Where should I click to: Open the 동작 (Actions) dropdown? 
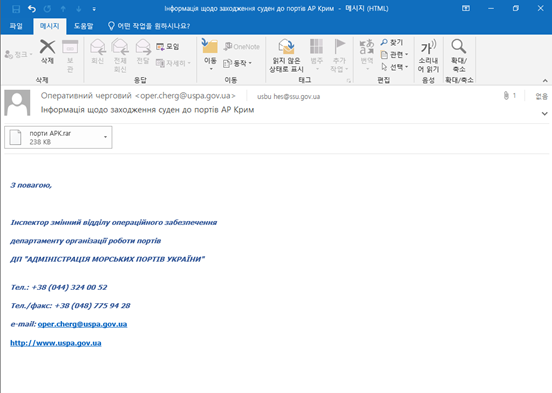(238, 63)
